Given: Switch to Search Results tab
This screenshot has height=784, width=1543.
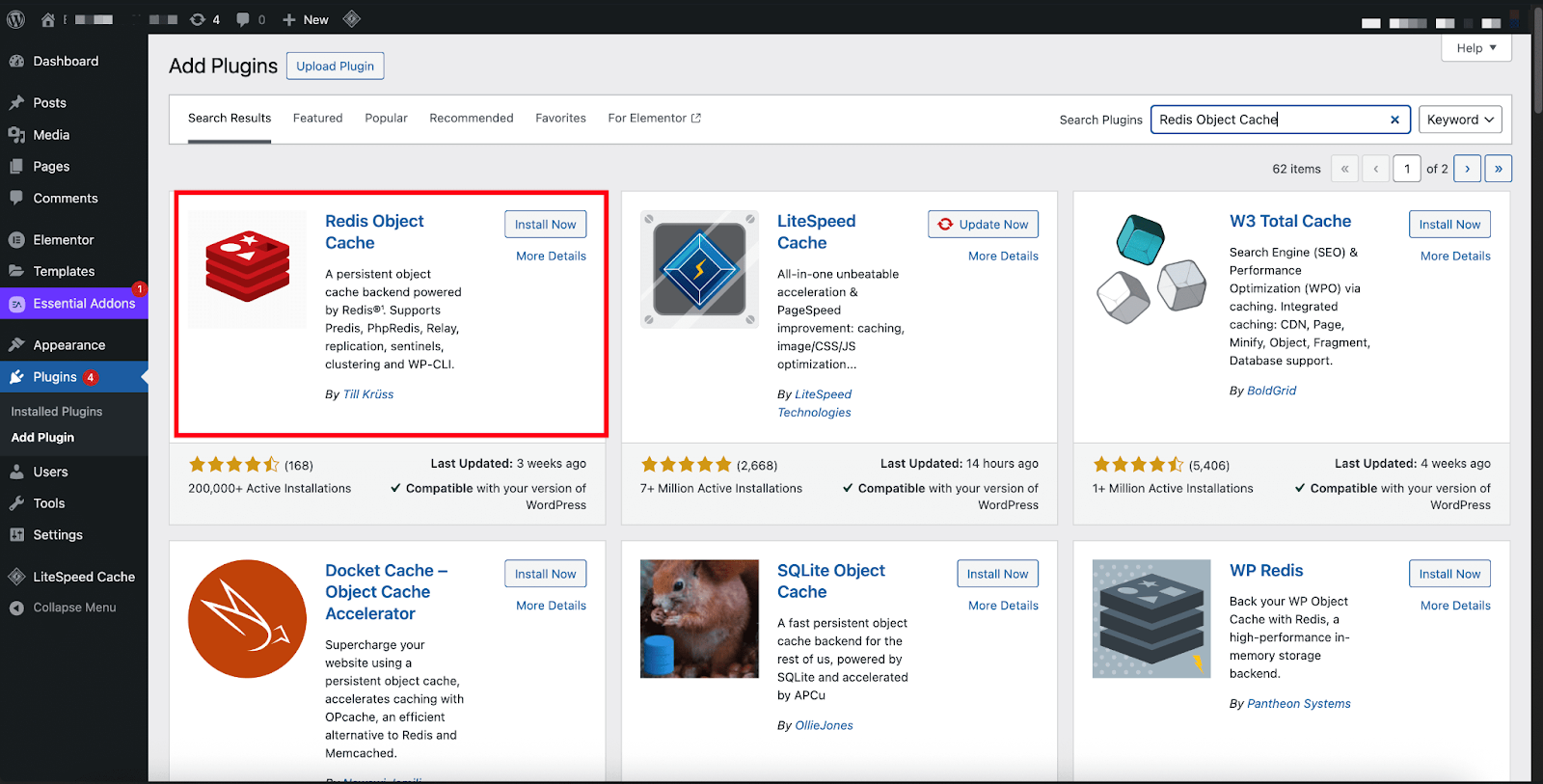Looking at the screenshot, I should click(230, 119).
